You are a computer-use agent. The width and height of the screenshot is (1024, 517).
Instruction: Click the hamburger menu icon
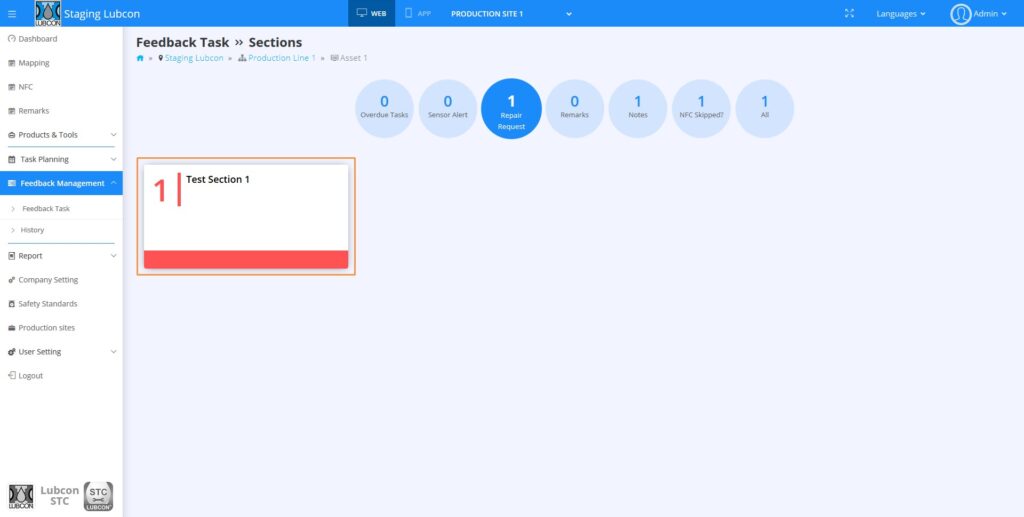12,14
